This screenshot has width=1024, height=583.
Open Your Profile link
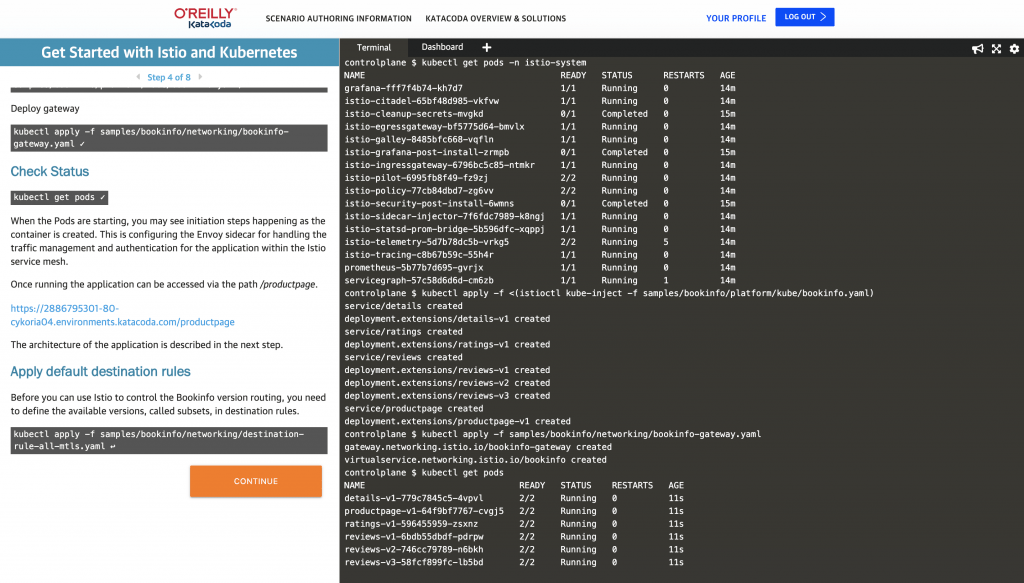point(736,18)
